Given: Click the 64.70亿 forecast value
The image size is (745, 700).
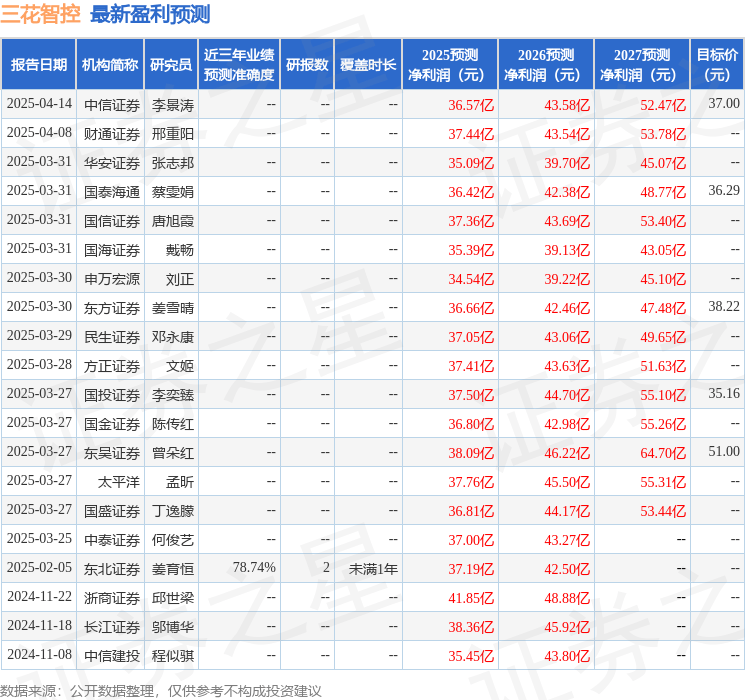Looking at the screenshot, I should 663,453.
